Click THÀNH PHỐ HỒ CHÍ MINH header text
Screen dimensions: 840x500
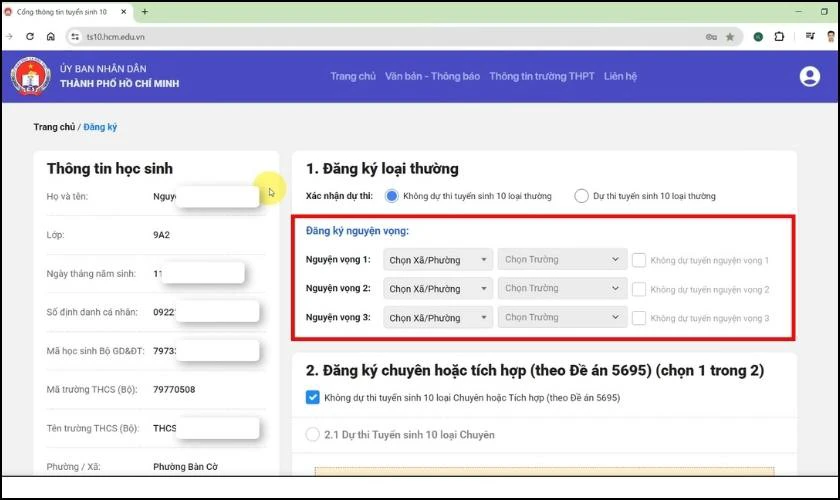point(119,84)
